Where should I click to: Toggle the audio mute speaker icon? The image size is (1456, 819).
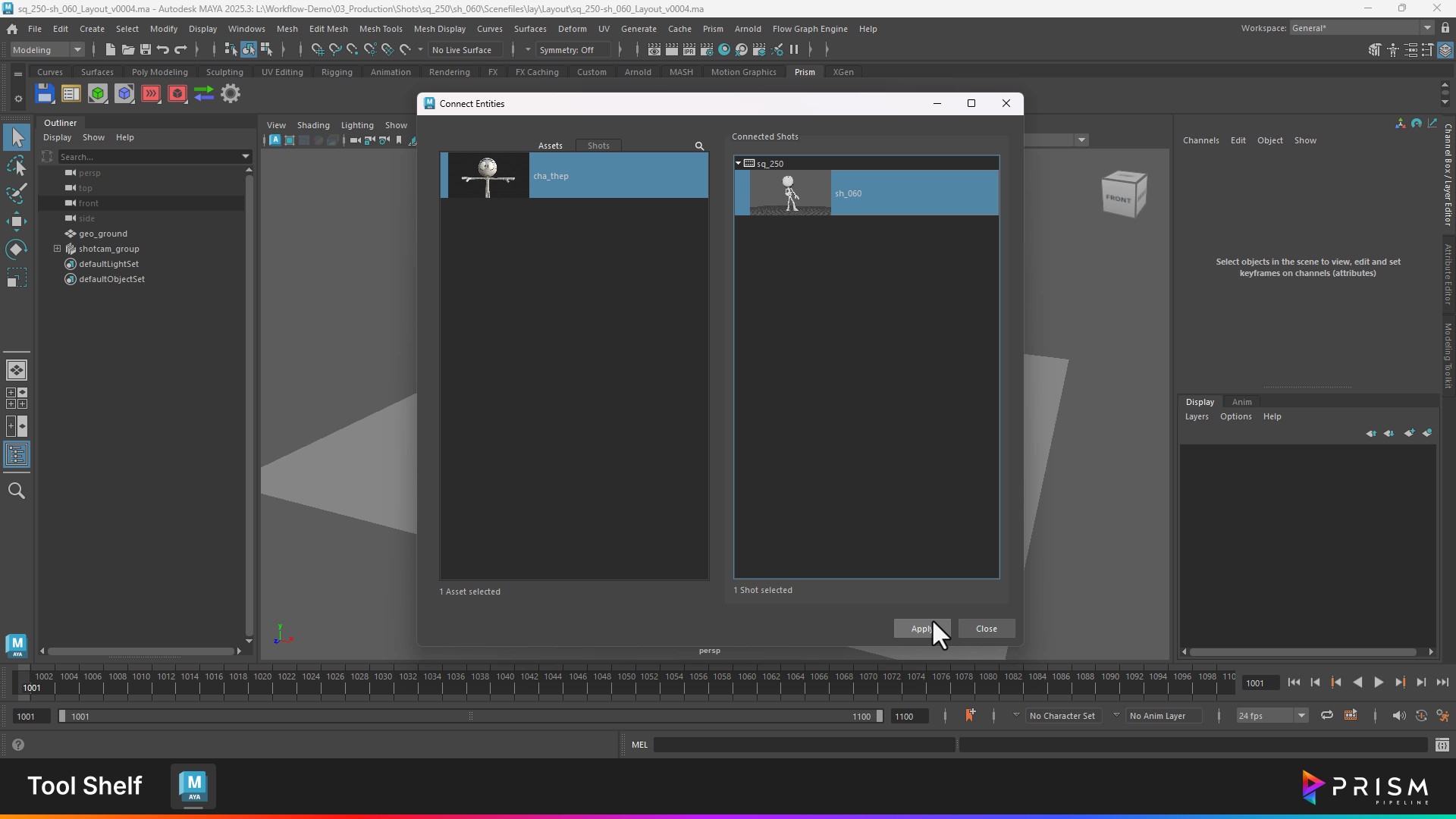(1398, 715)
